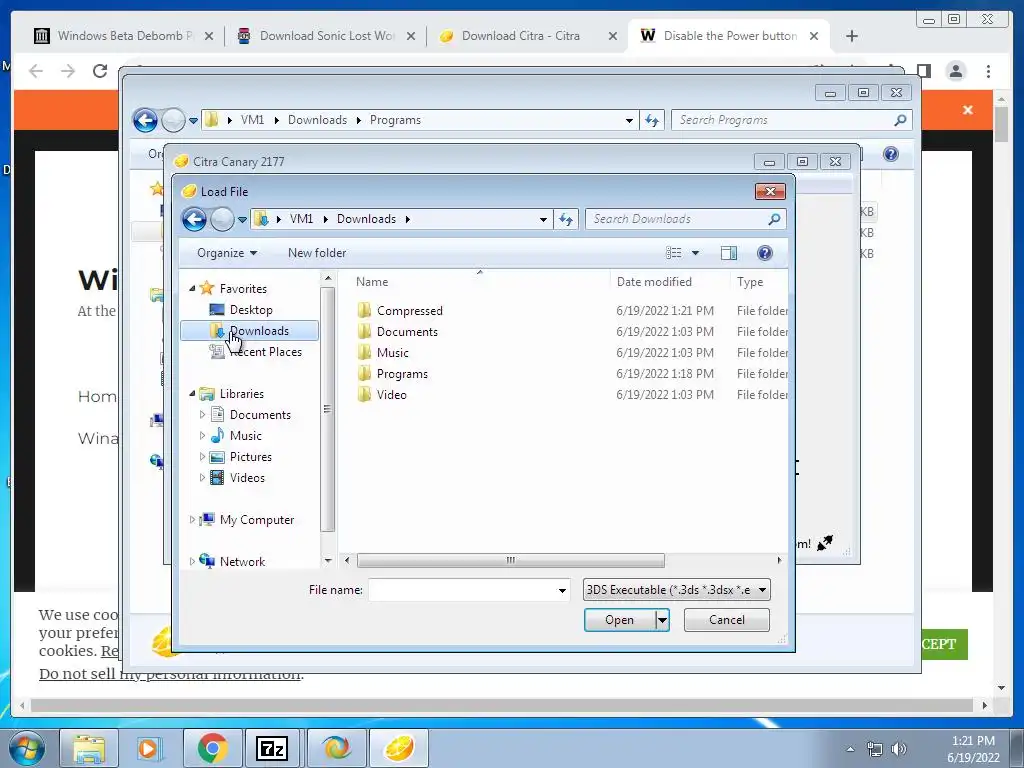Select Programs folder in file list
The image size is (1024, 768).
click(x=402, y=374)
